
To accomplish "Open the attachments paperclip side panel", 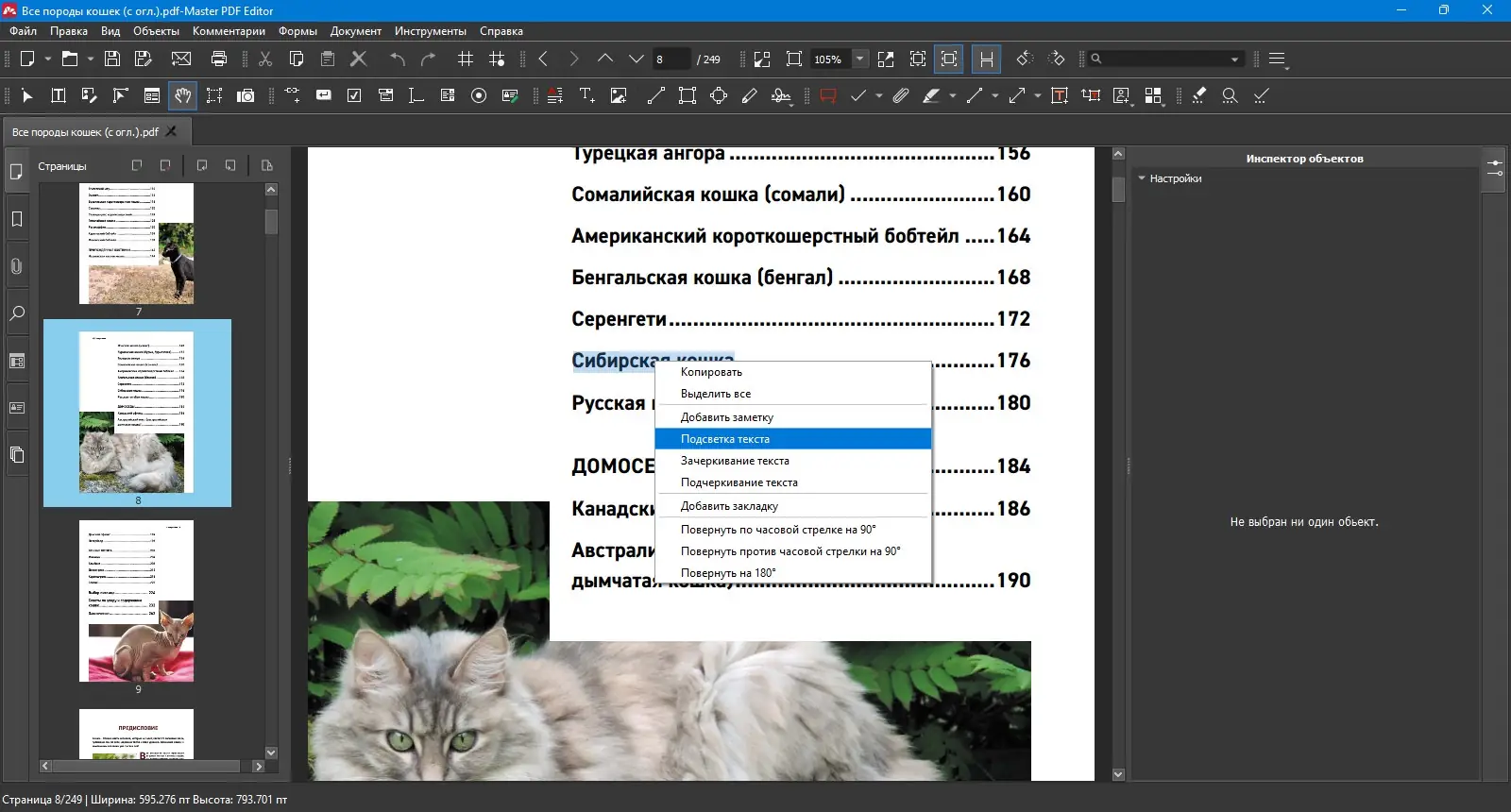I will 17,266.
